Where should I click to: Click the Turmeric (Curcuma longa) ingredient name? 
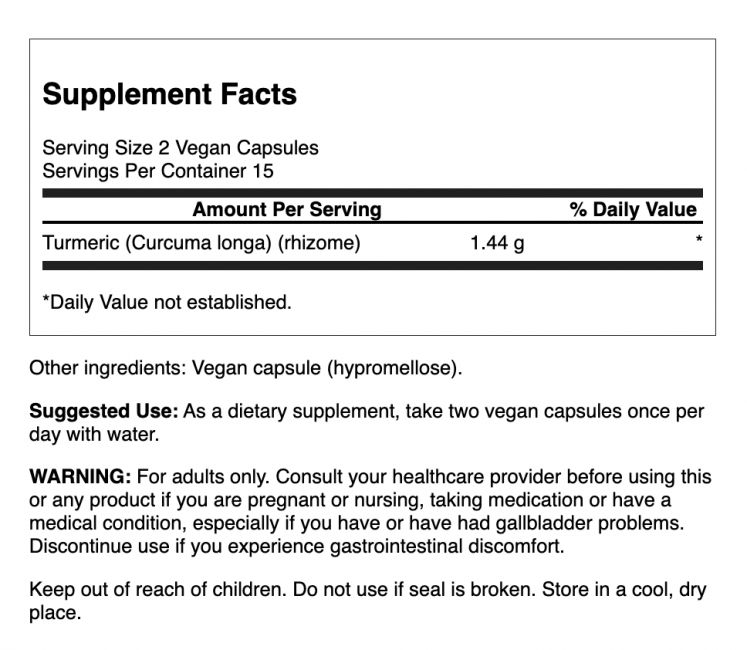[x=200, y=242]
